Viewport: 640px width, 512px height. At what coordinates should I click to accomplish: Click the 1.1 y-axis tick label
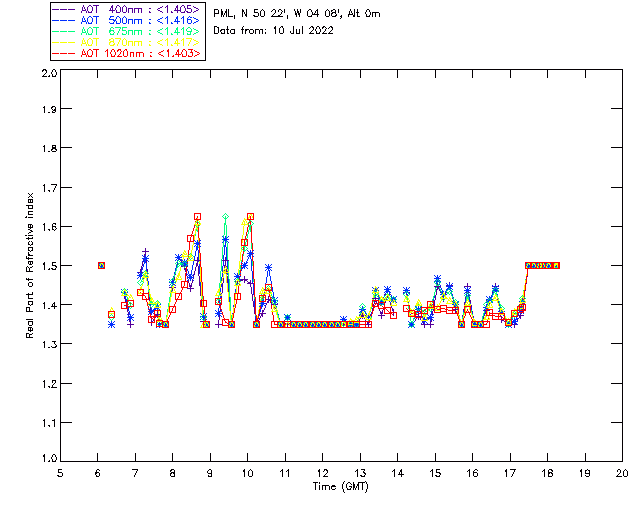(49, 423)
